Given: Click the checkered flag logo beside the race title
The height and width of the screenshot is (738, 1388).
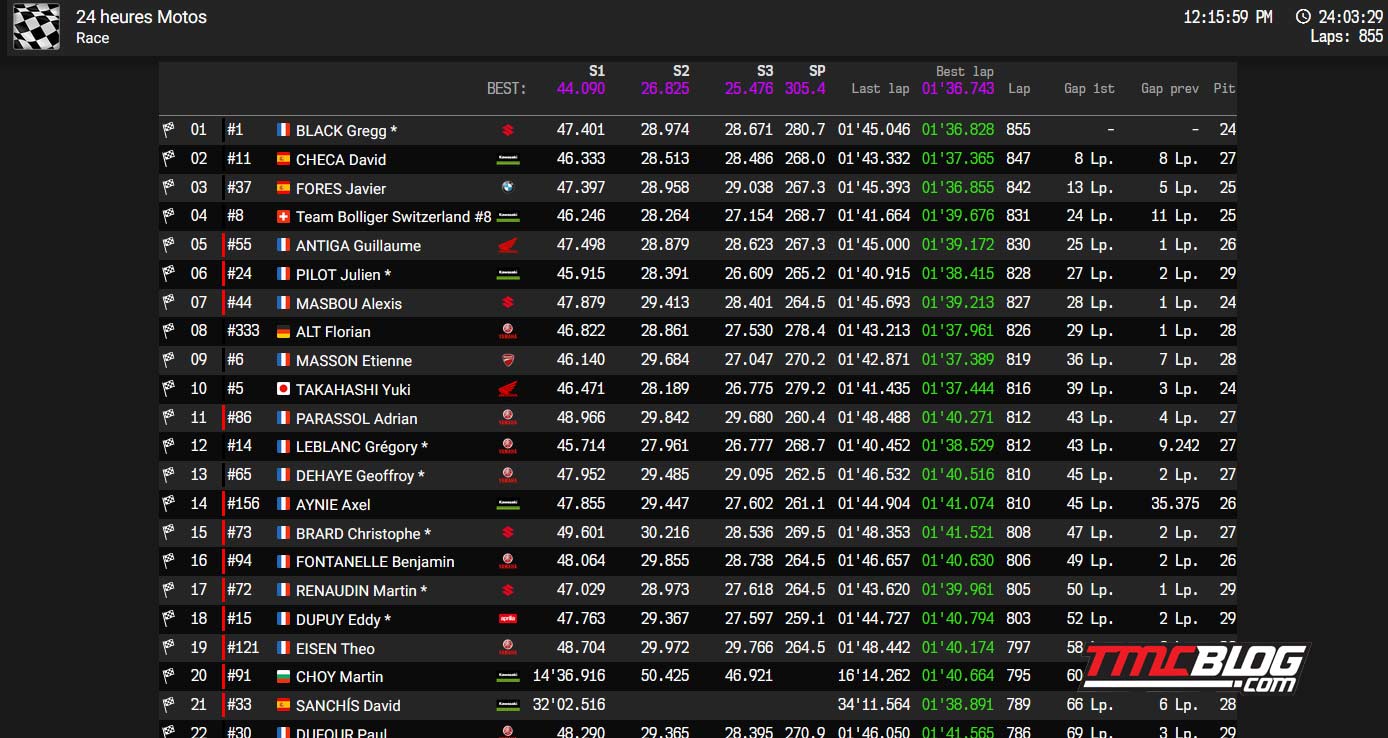Looking at the screenshot, I should click(x=36, y=27).
